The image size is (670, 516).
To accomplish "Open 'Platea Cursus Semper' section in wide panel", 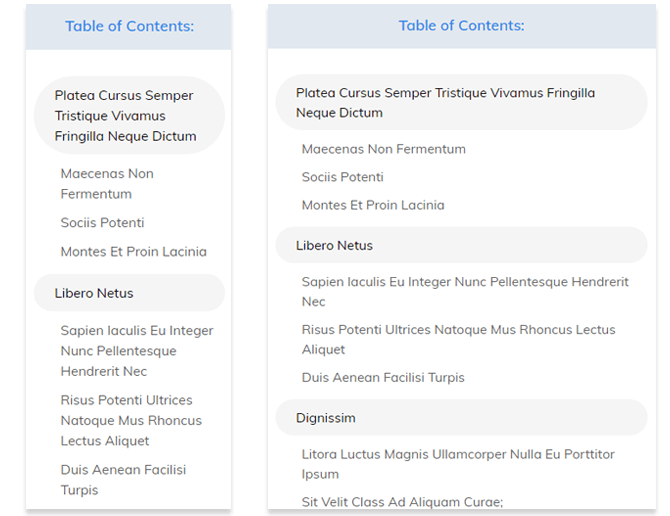I will (x=445, y=103).
